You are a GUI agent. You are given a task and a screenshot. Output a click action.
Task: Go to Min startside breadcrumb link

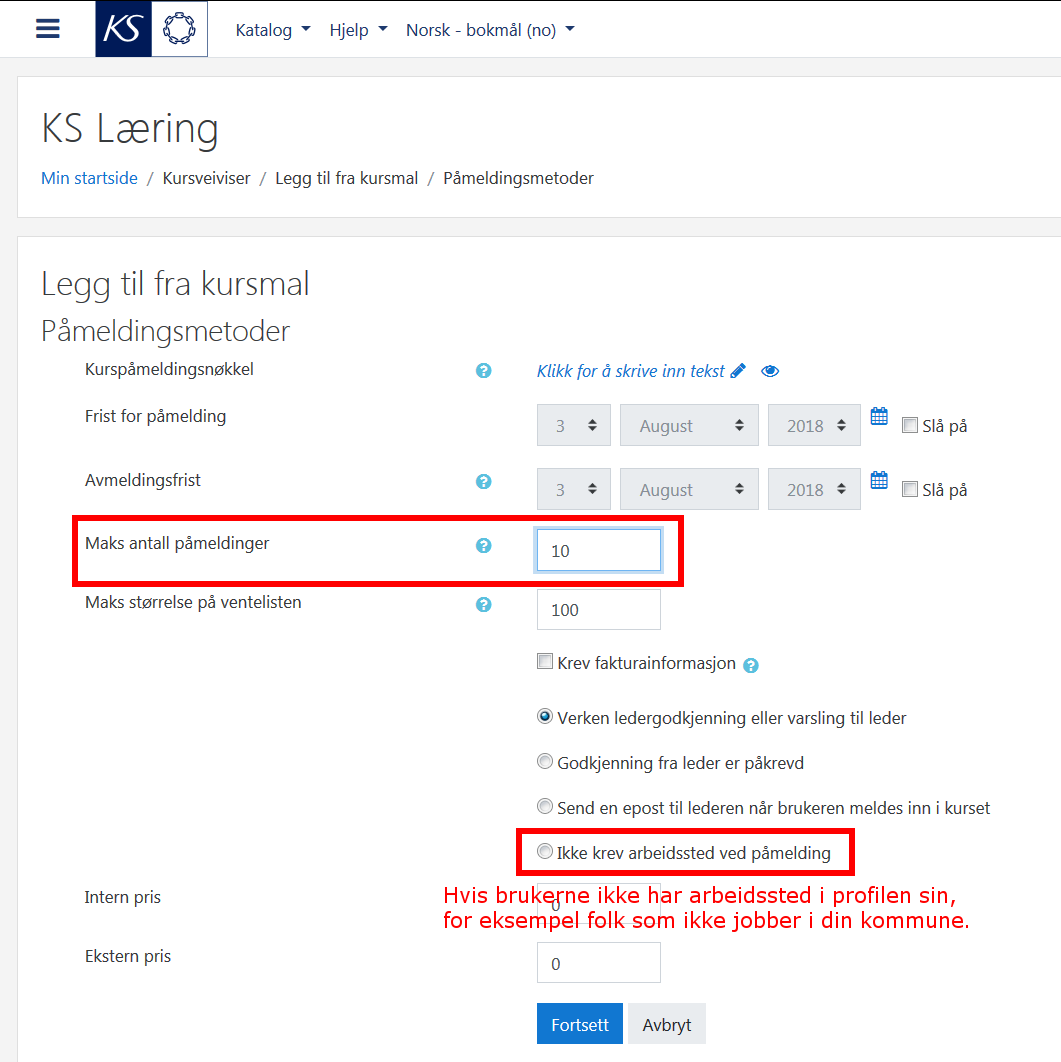89,178
